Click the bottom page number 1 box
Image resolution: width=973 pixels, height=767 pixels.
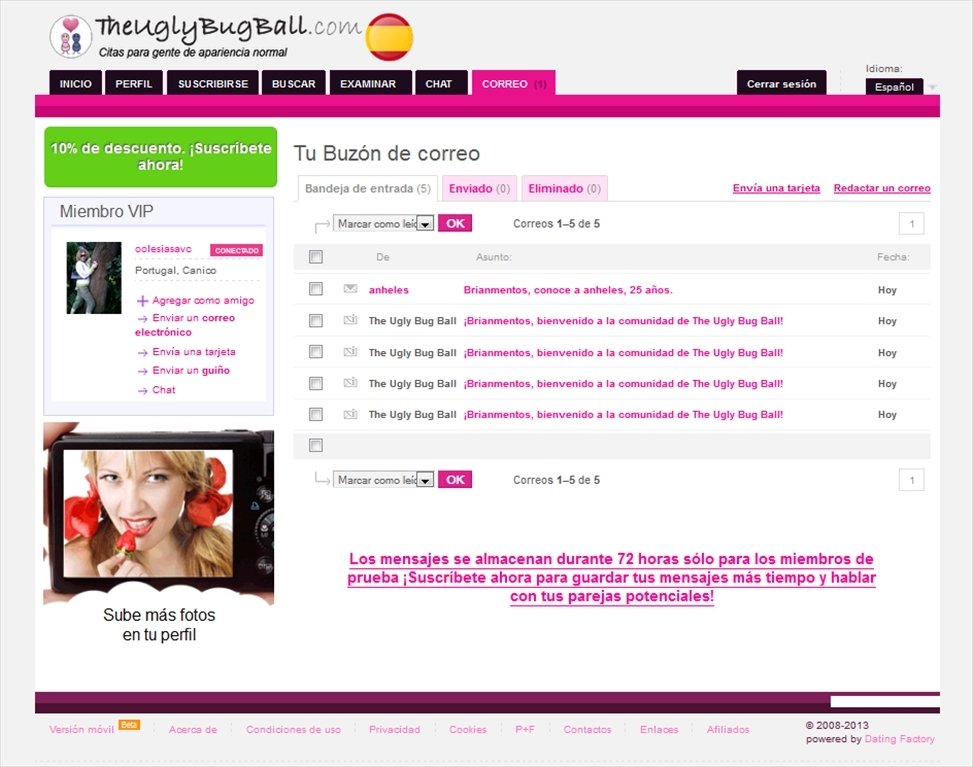point(912,480)
